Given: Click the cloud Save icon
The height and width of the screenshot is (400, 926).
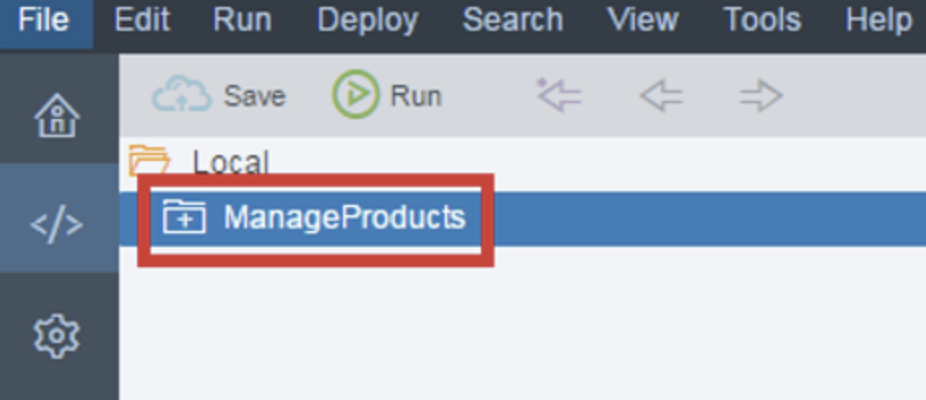Looking at the screenshot, I should click(182, 94).
